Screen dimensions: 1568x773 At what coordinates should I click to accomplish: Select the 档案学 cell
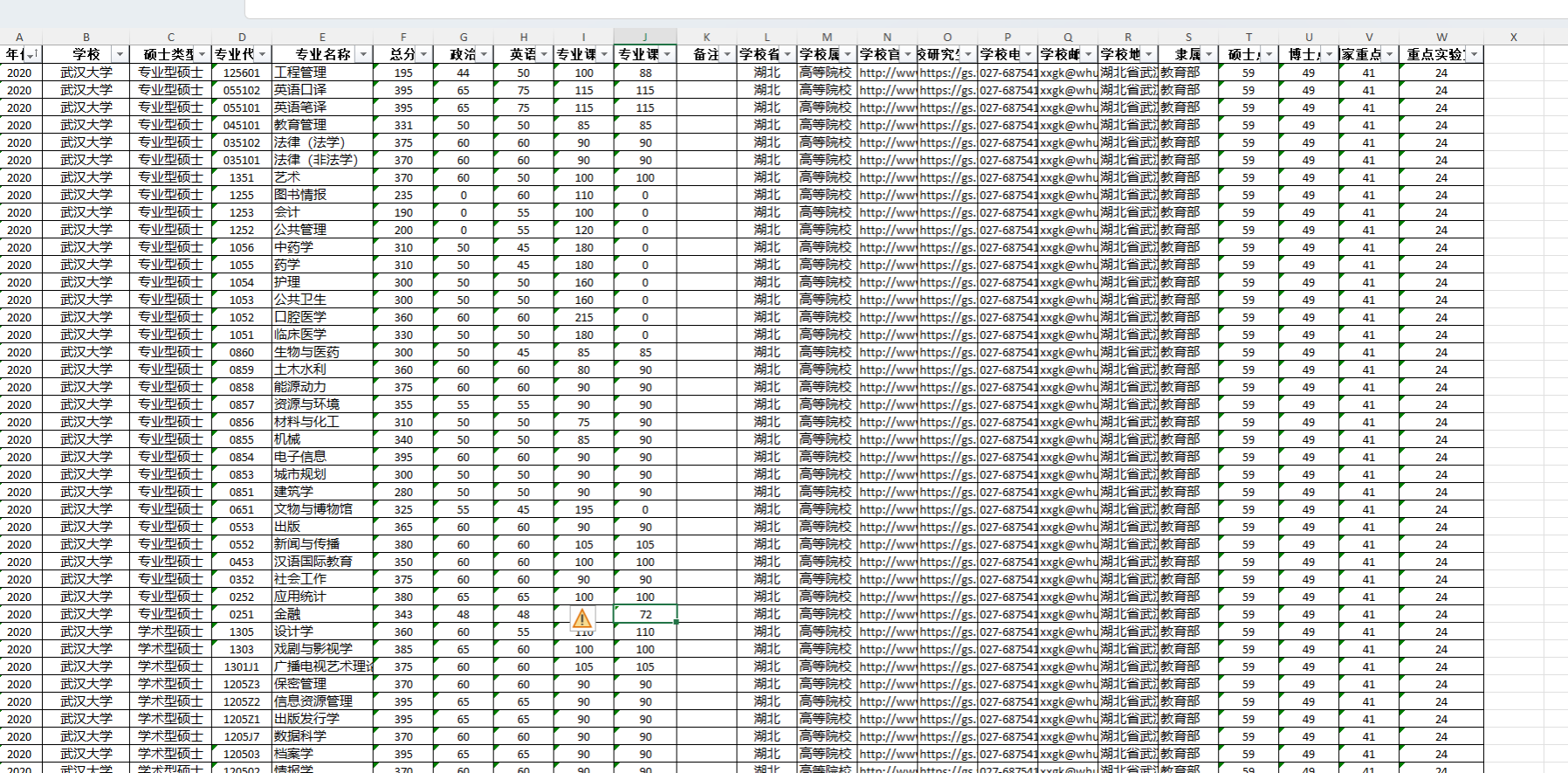[322, 754]
